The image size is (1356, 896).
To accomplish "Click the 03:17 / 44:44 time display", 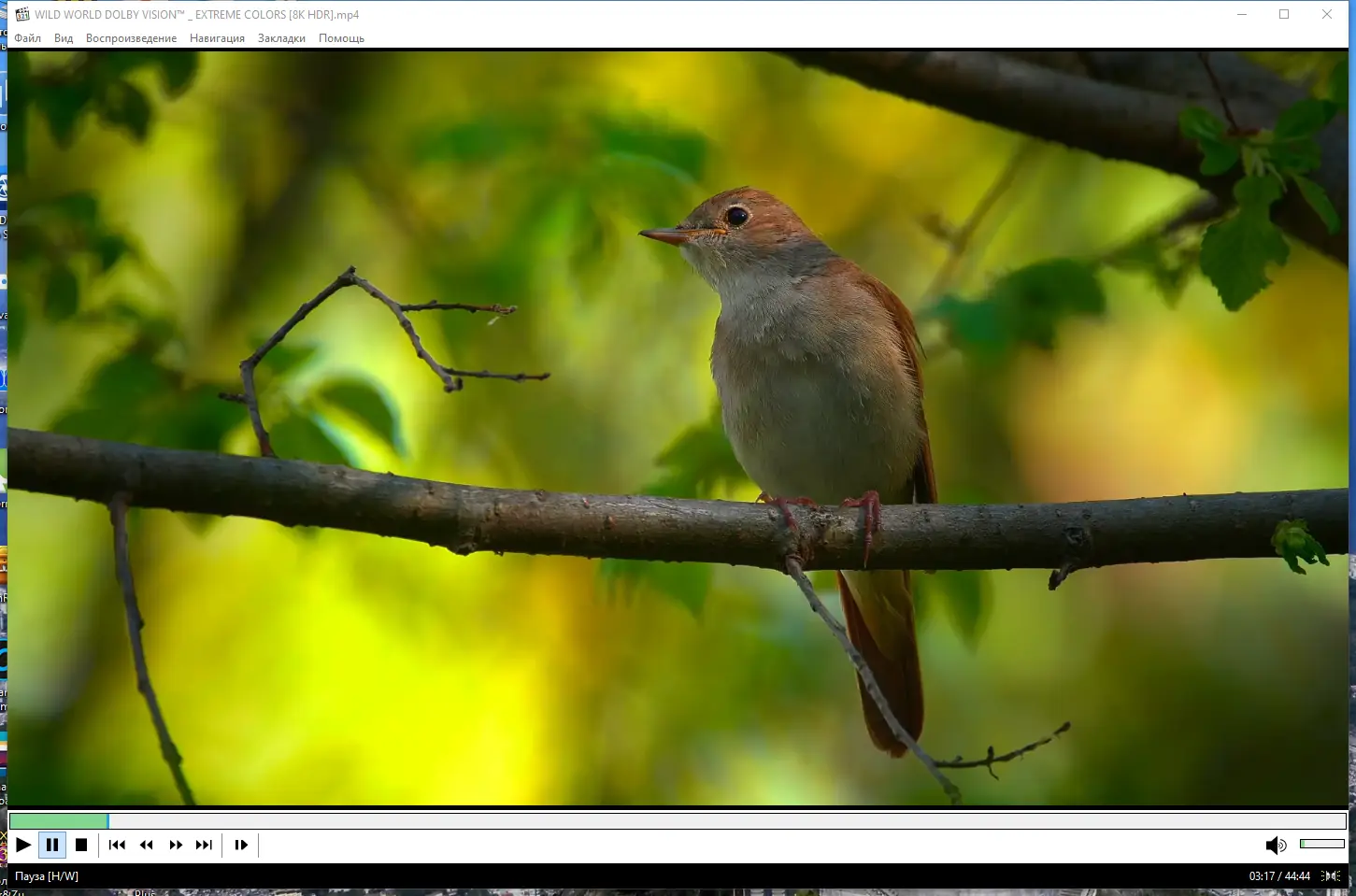I will [x=1281, y=876].
